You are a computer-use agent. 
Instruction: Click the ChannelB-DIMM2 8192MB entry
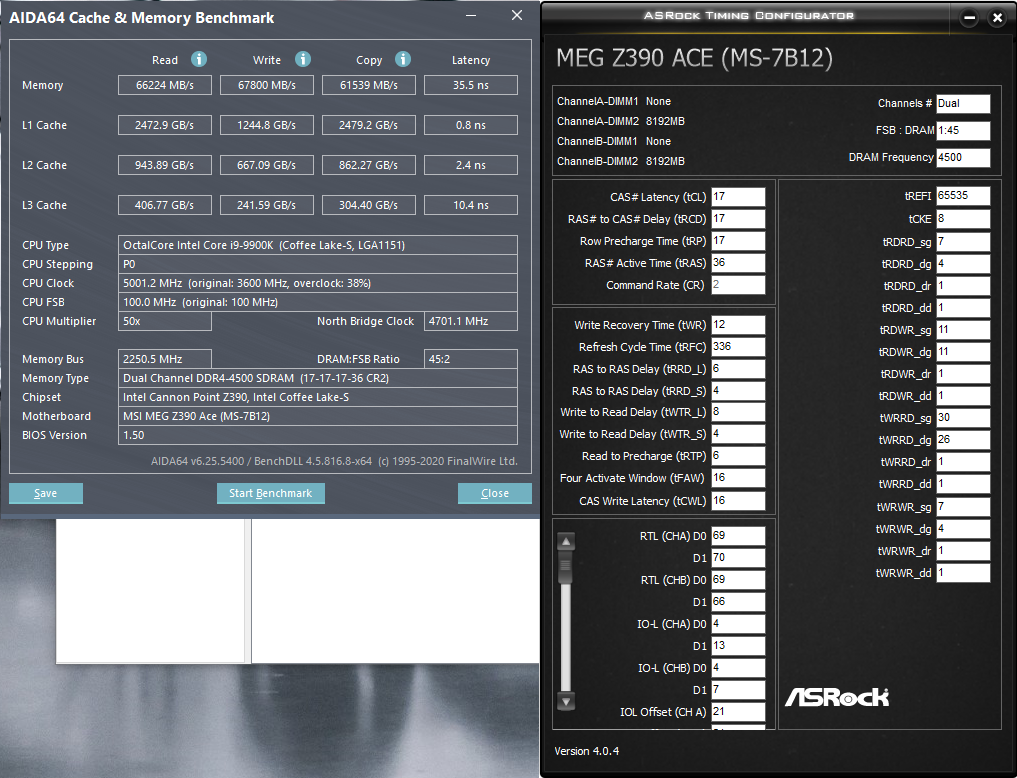click(621, 161)
